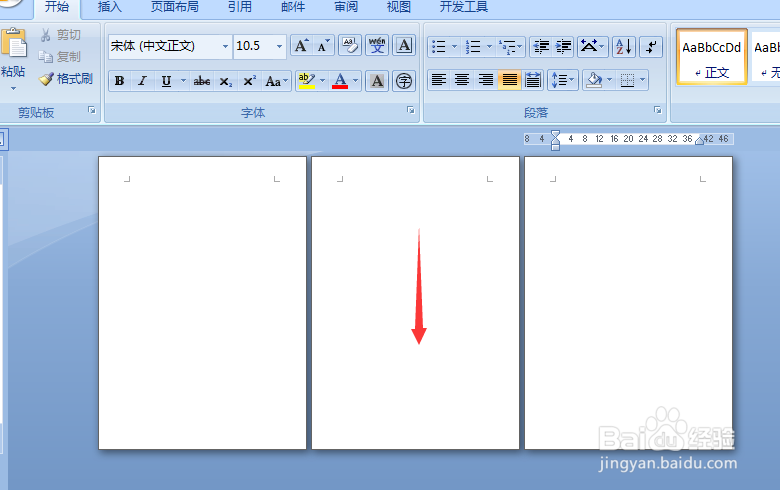Toggle Bold formatting
The height and width of the screenshot is (490, 780).
tap(119, 81)
